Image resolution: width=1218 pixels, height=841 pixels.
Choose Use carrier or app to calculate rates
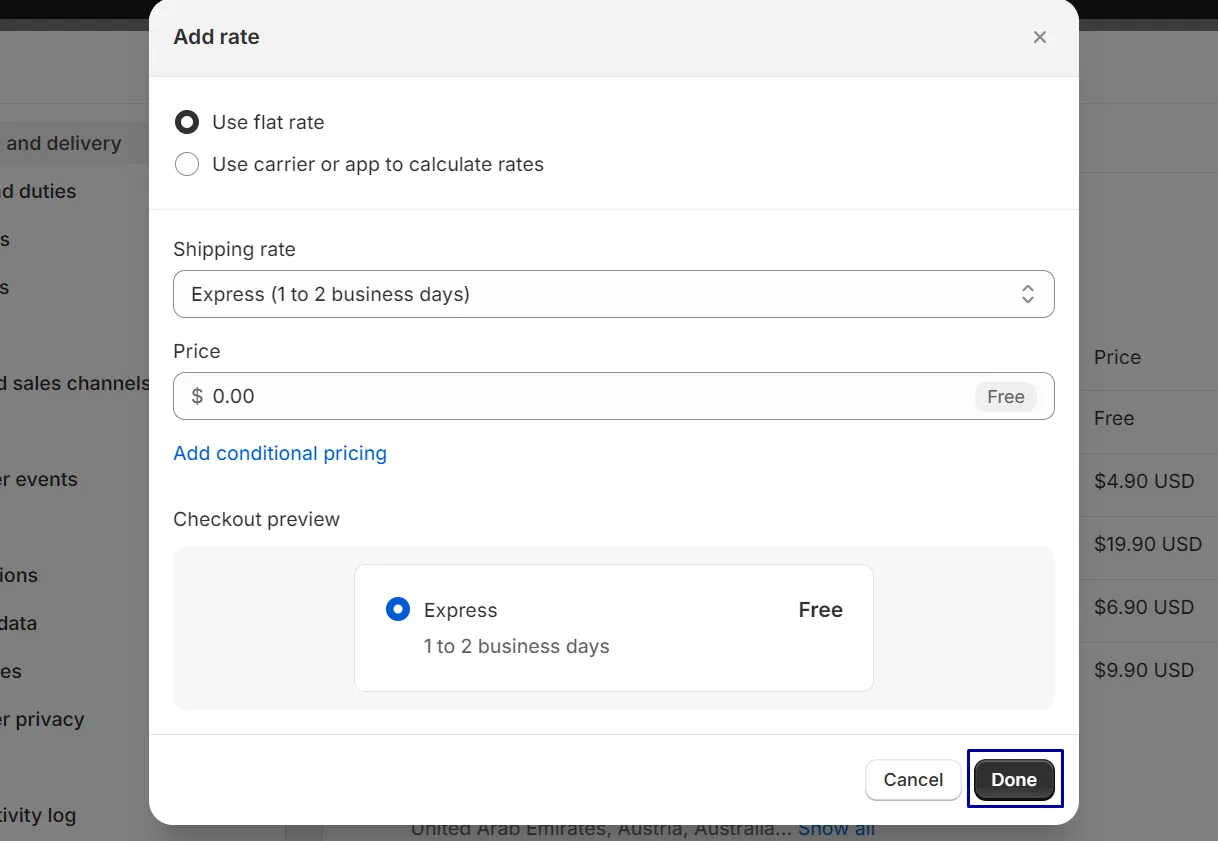click(187, 164)
